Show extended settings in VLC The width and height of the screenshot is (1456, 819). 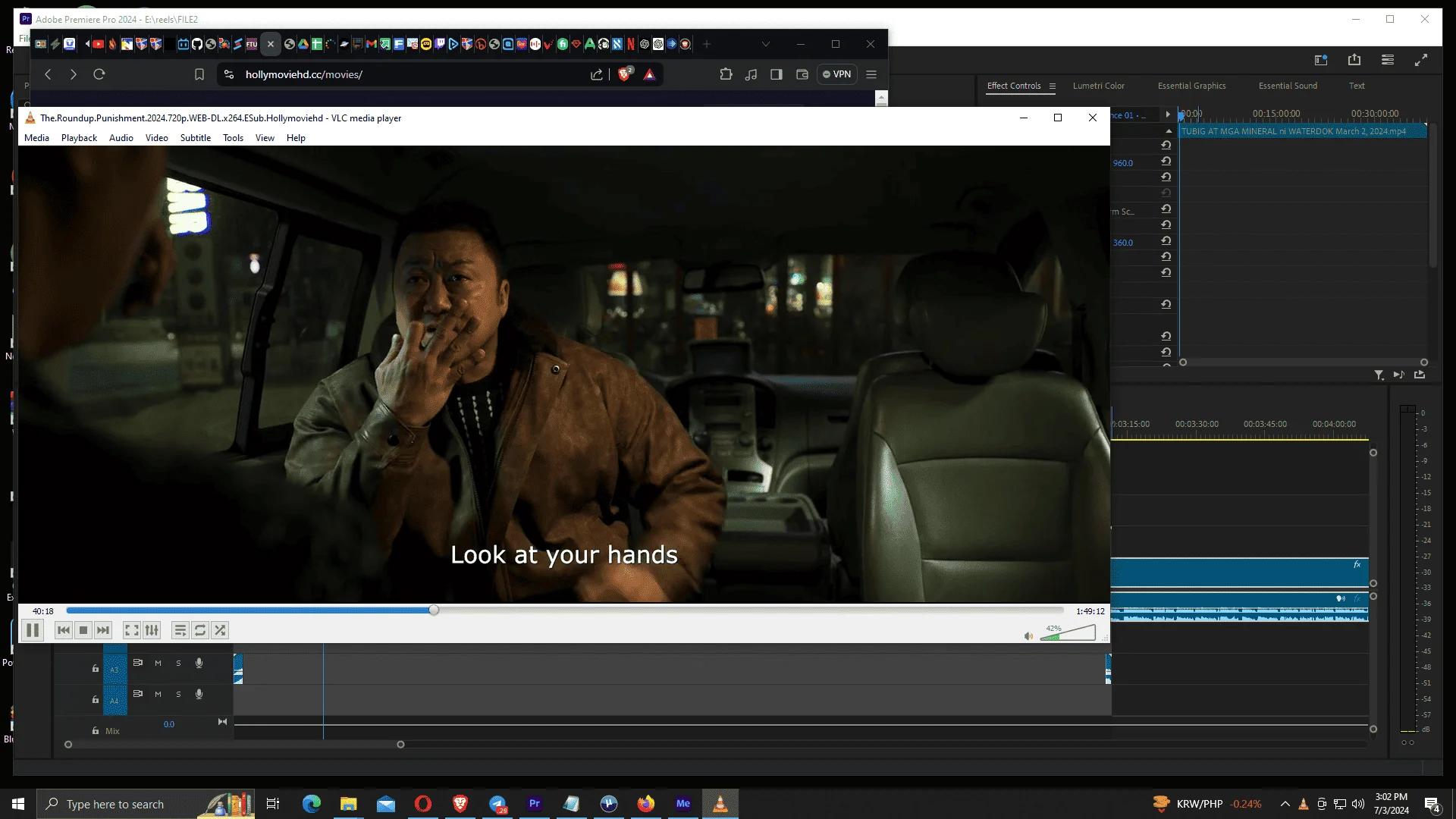[x=152, y=630]
